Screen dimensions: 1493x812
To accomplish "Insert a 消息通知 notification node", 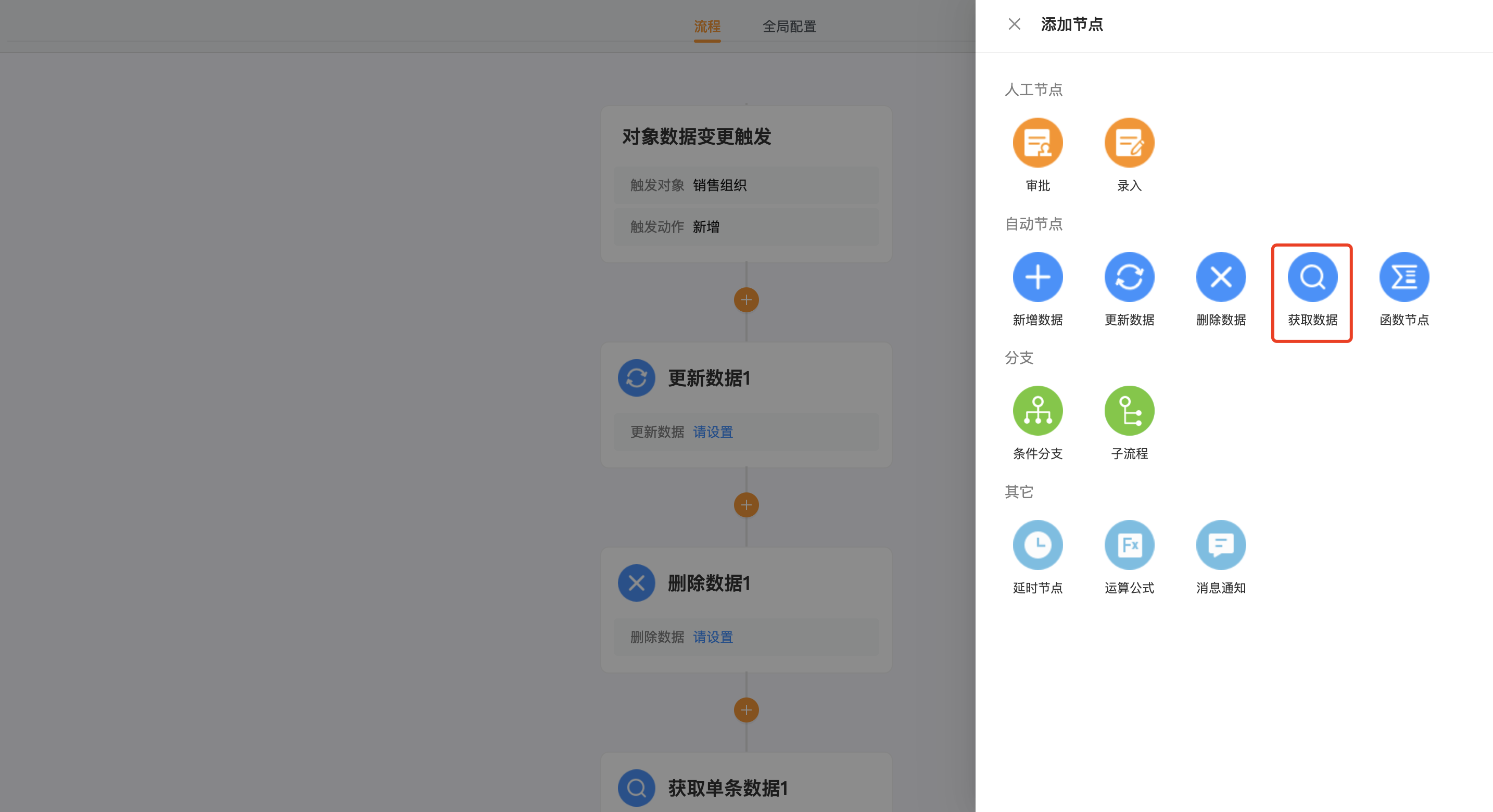I will pyautogui.click(x=1221, y=545).
